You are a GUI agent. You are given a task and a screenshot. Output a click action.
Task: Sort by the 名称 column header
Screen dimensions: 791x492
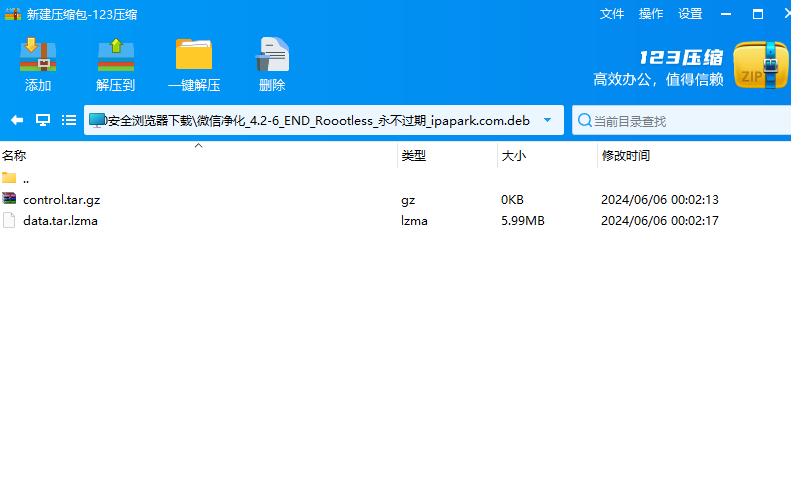click(x=14, y=155)
